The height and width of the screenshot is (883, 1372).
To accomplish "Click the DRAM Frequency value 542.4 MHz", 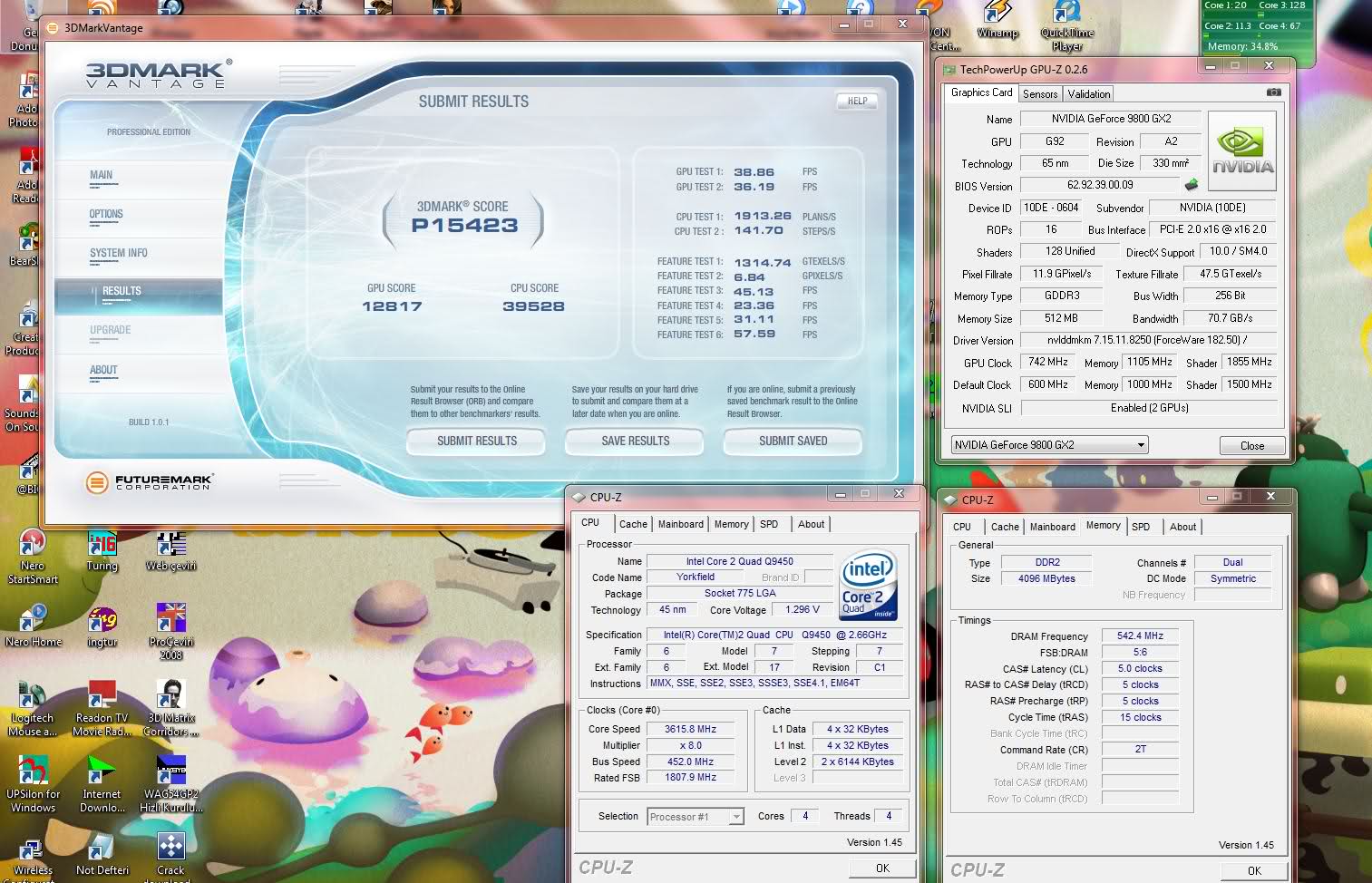I will pyautogui.click(x=1140, y=636).
